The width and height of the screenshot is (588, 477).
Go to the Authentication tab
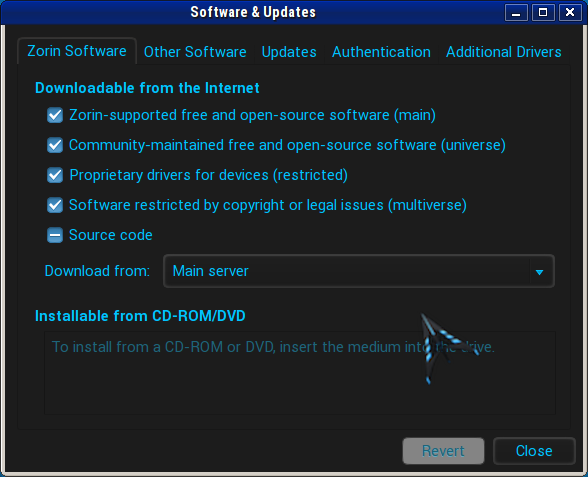pyautogui.click(x=381, y=52)
